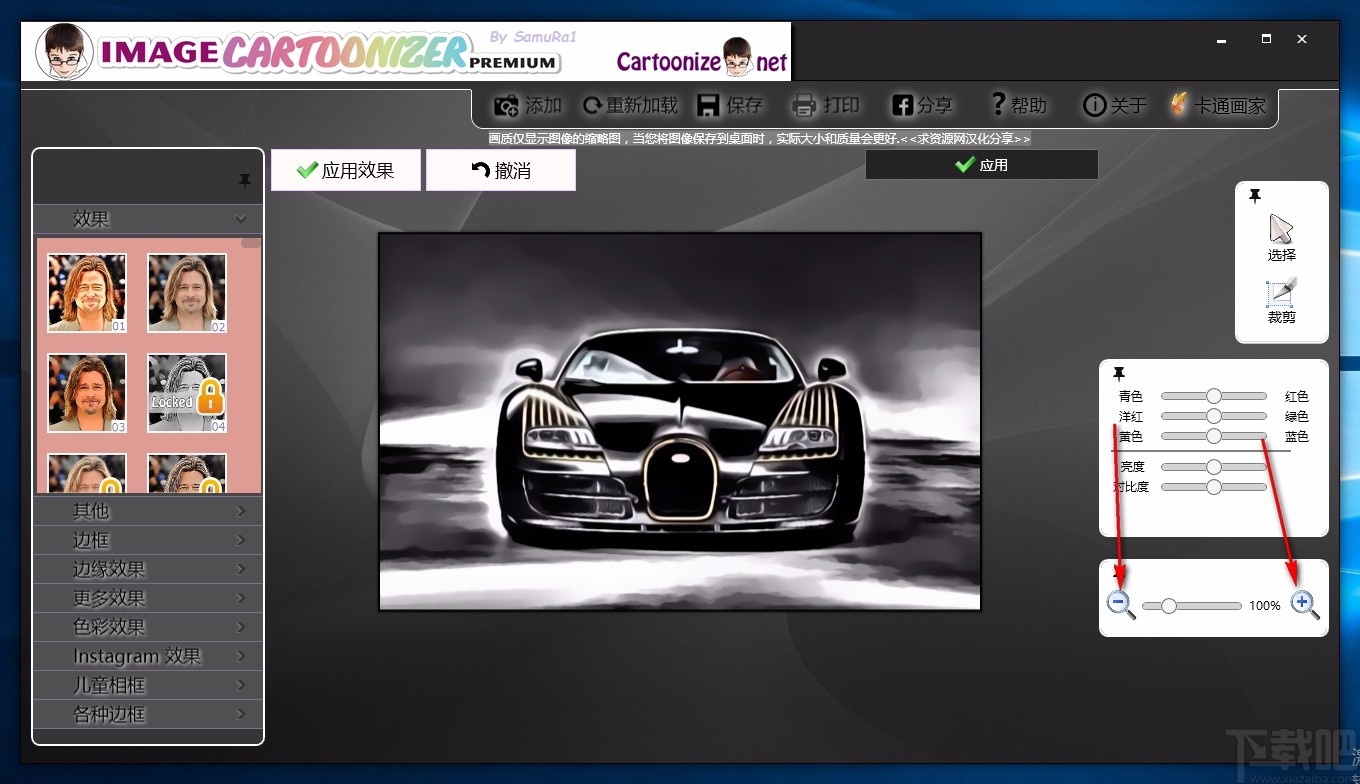
Task: Open 卡通画家 paintbrush icon
Action: pyautogui.click(x=1180, y=104)
